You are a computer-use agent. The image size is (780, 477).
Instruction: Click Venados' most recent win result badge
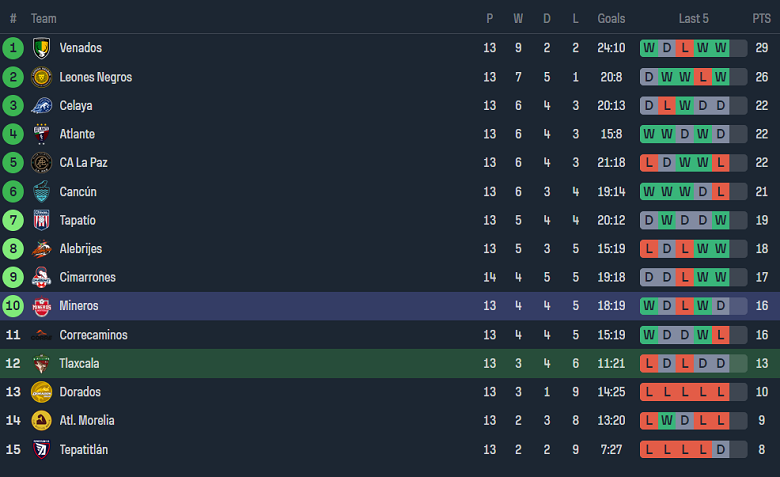coord(720,48)
